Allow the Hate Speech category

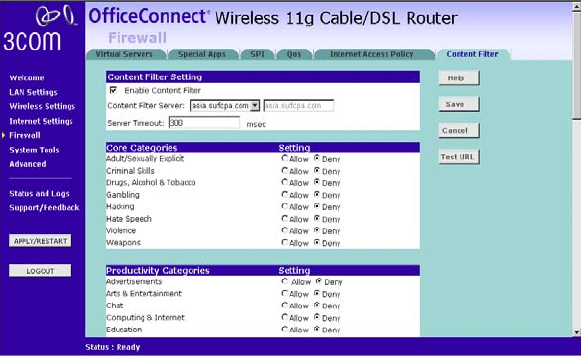click(285, 219)
